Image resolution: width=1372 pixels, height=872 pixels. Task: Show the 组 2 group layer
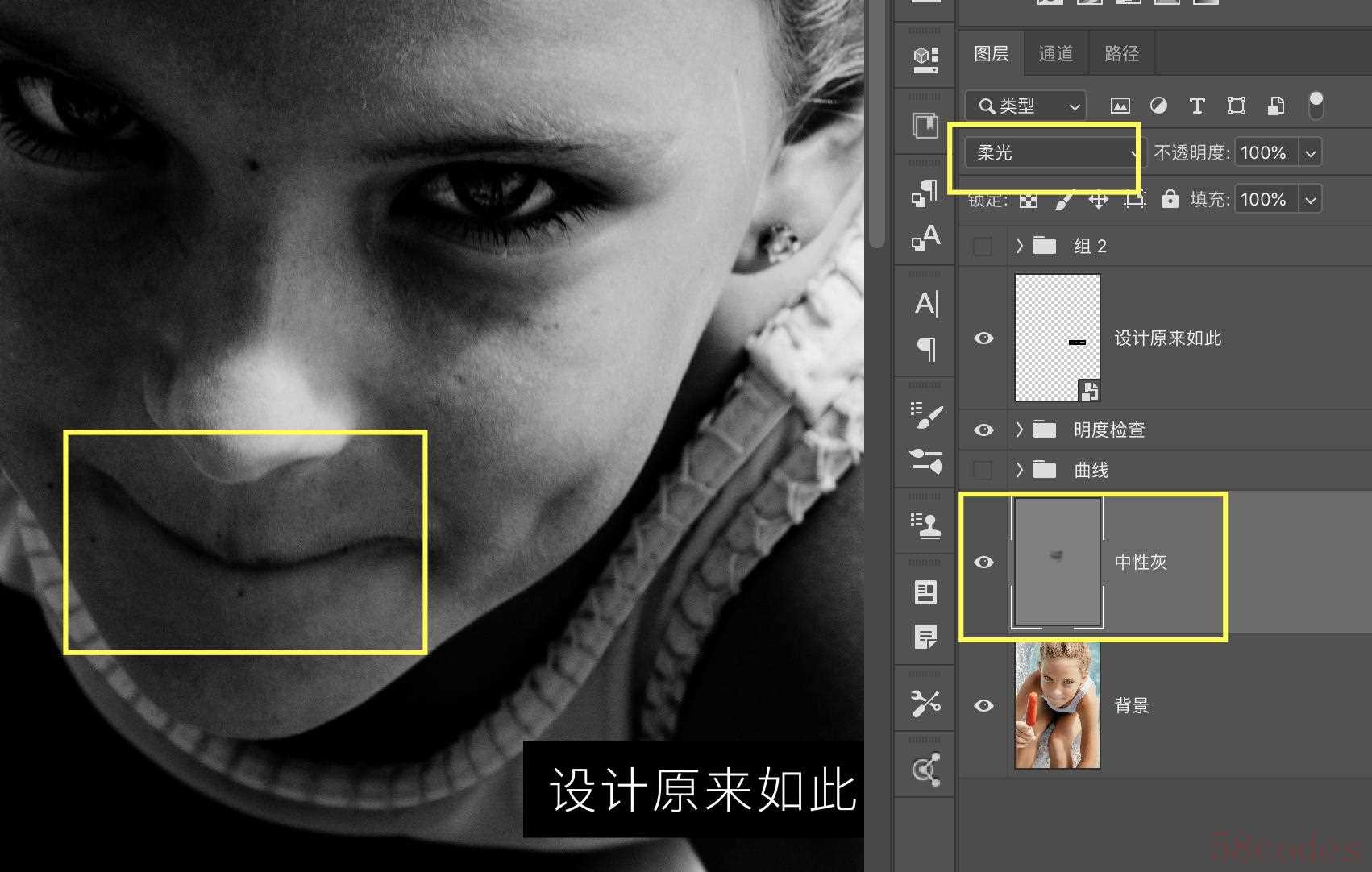coord(983,246)
